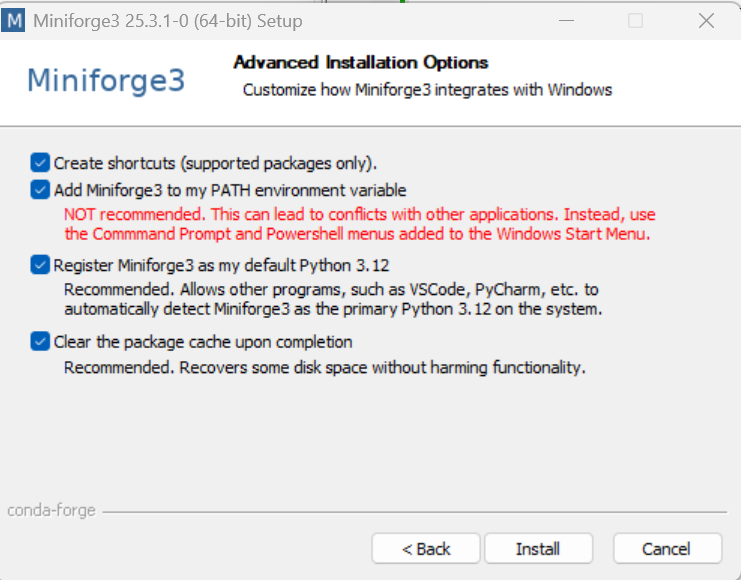Viewport: 741px width, 580px height.
Task: Cancel the Miniforge3 installation
Action: [667, 549]
